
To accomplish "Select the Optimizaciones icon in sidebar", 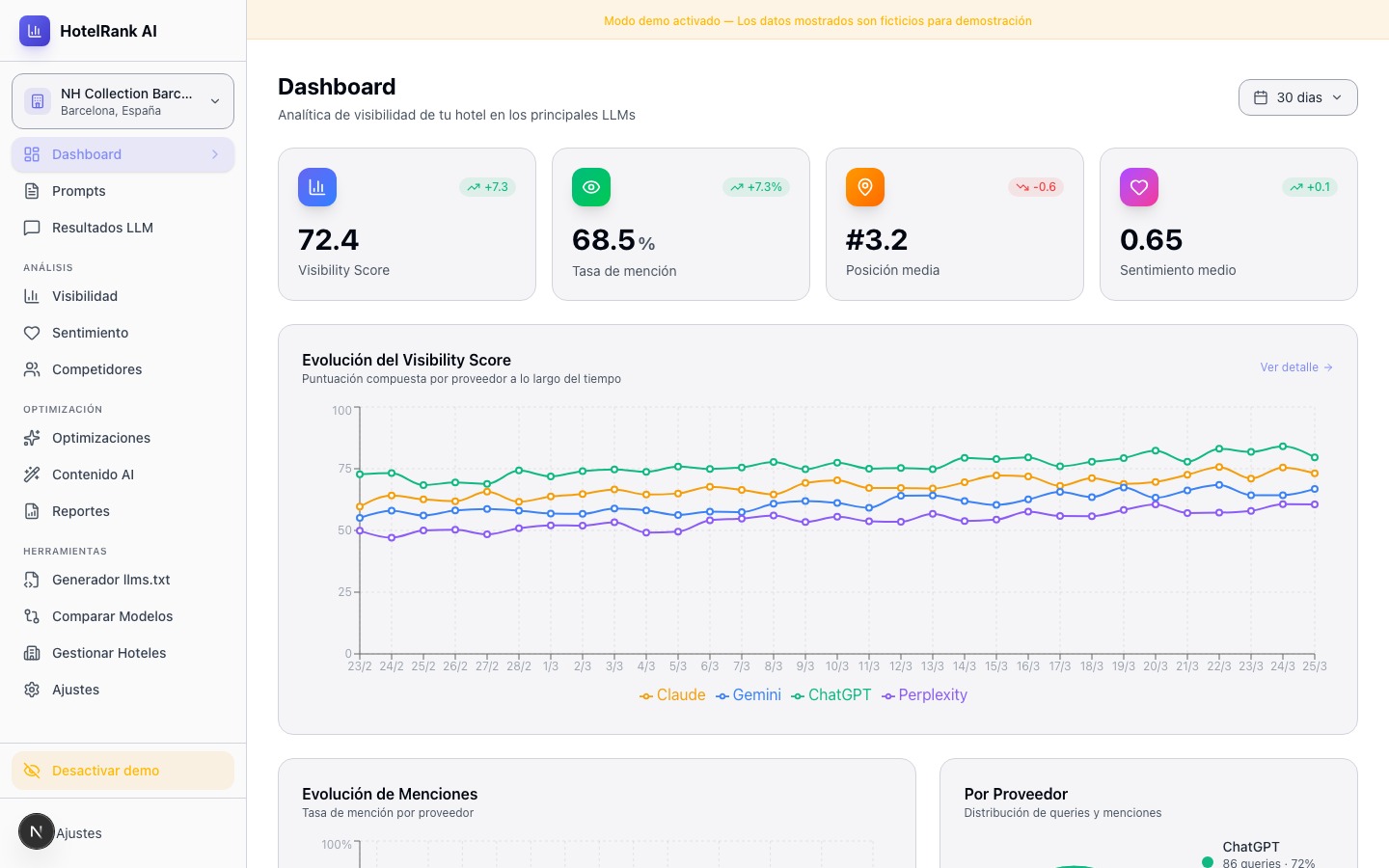I will coord(32,438).
